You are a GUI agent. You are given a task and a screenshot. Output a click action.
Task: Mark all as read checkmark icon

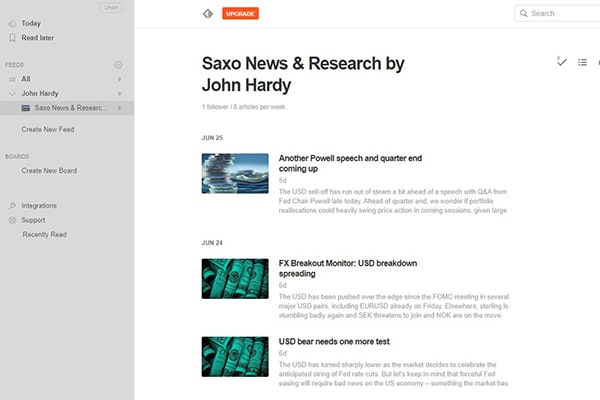pyautogui.click(x=561, y=62)
